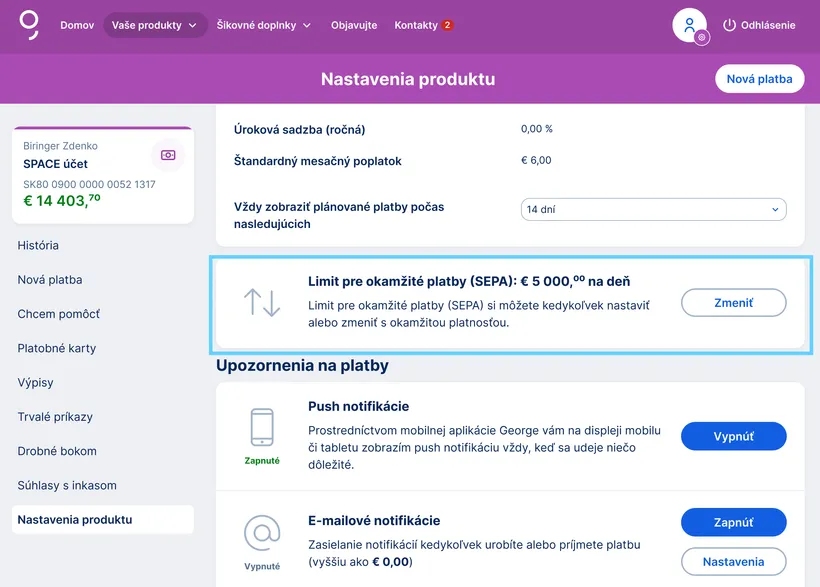Open Objavujte in the top navigation
Image resolution: width=820 pixels, height=587 pixels.
coord(354,25)
